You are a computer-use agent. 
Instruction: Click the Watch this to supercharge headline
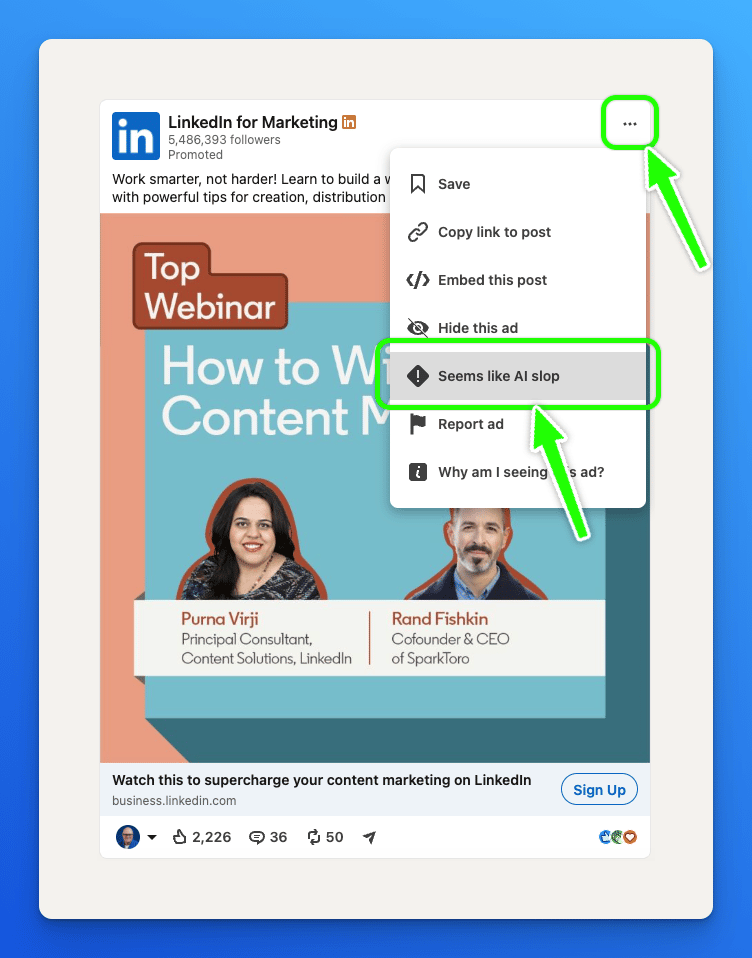[x=322, y=780]
